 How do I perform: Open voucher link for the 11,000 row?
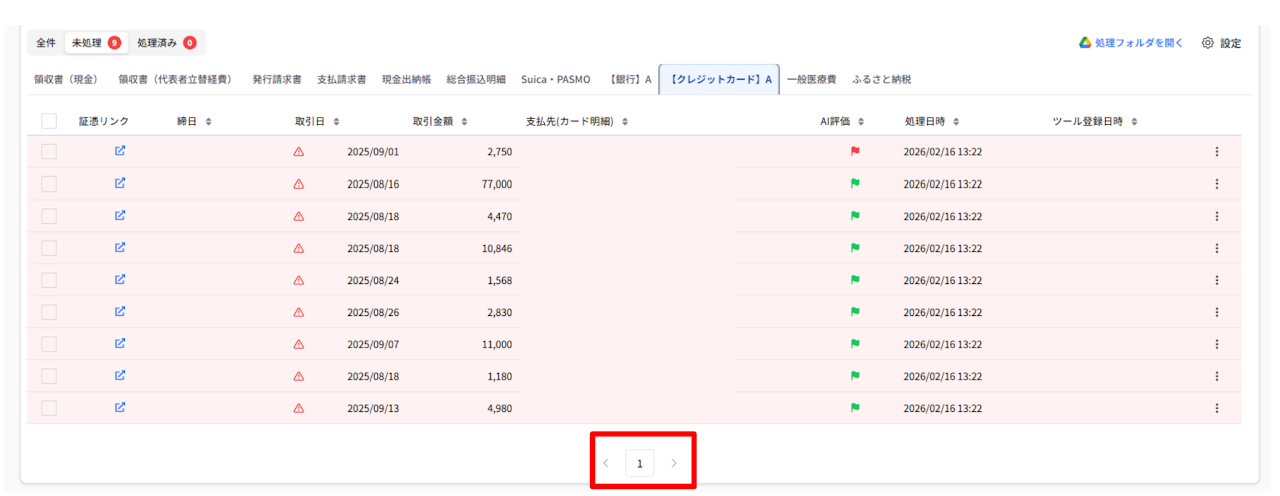click(x=120, y=343)
